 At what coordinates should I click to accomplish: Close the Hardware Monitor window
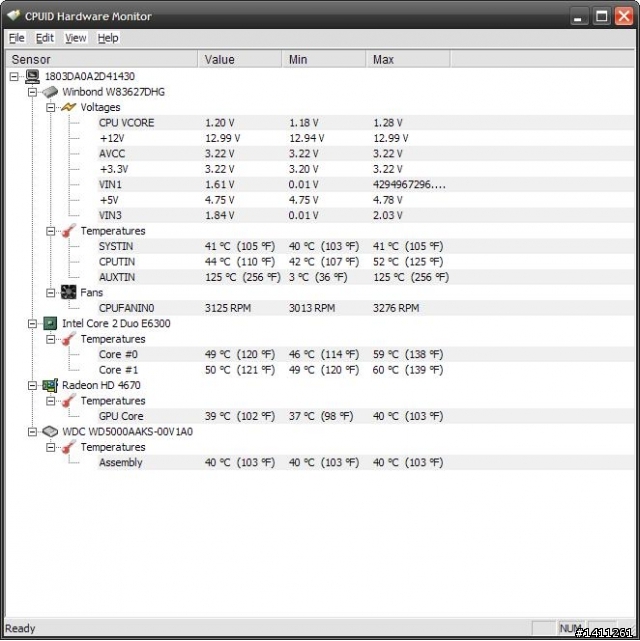point(624,17)
